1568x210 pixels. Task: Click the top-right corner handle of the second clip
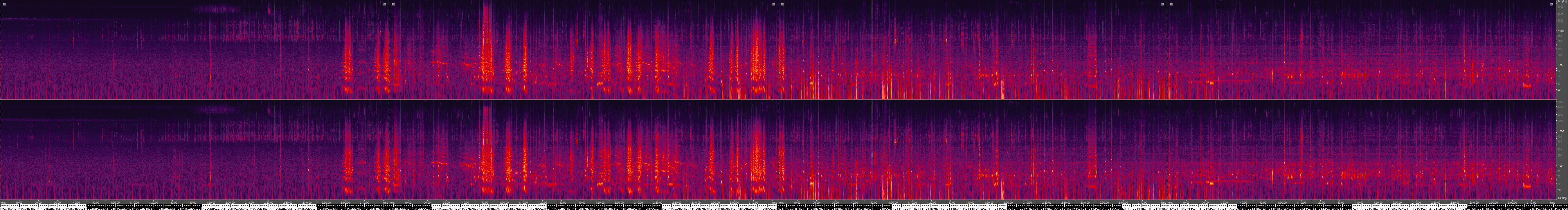tap(773, 4)
